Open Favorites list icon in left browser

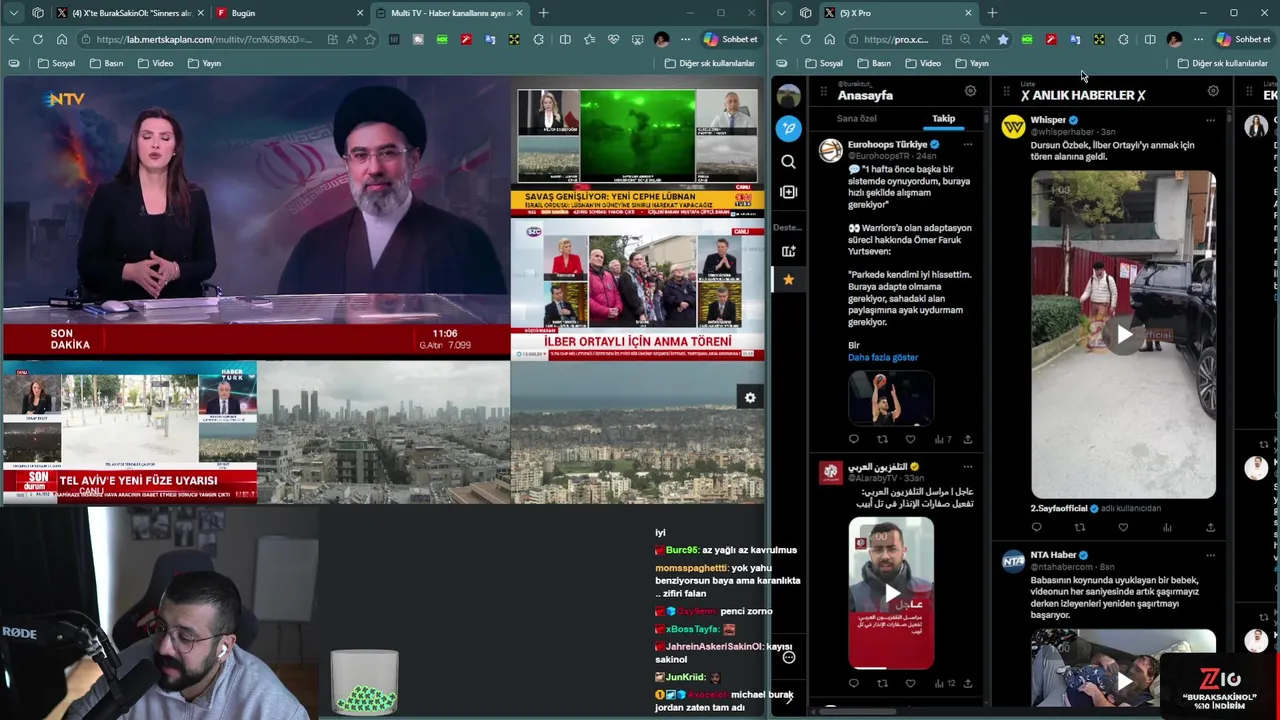[x=589, y=39]
